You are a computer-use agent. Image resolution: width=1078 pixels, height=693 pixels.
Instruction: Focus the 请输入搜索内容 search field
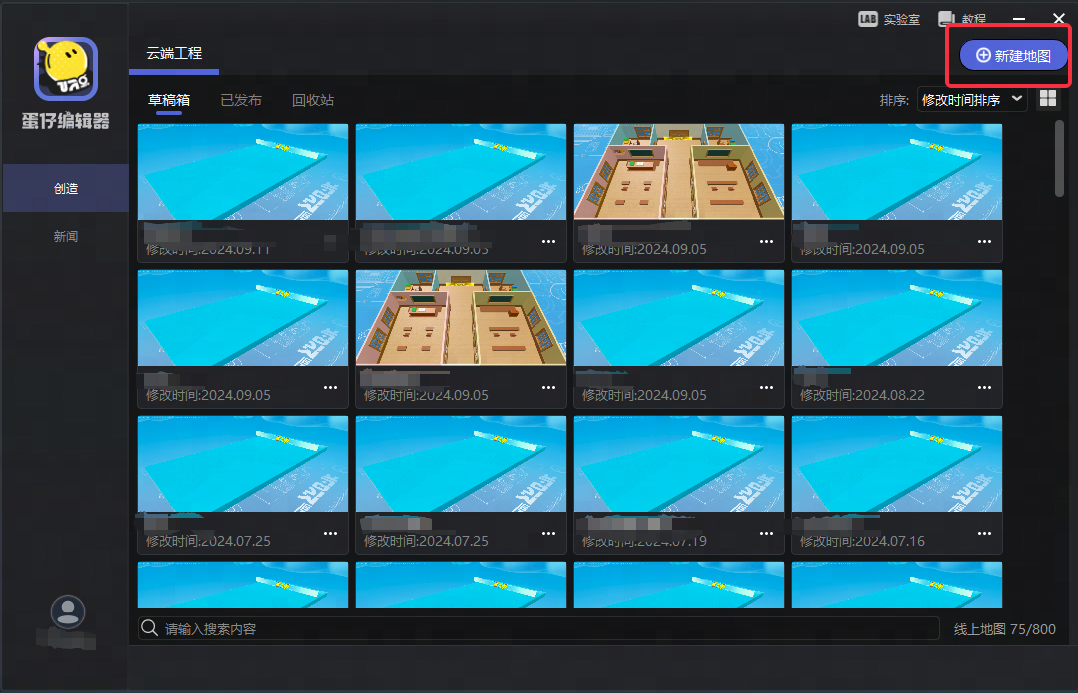[538, 628]
